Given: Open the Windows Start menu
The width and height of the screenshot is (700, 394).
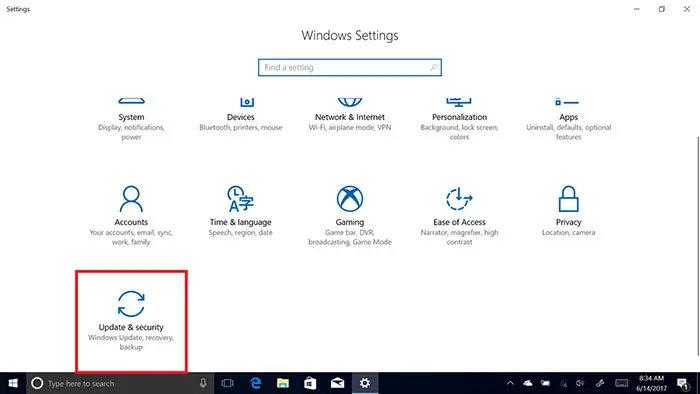Looking at the screenshot, I should (x=13, y=383).
